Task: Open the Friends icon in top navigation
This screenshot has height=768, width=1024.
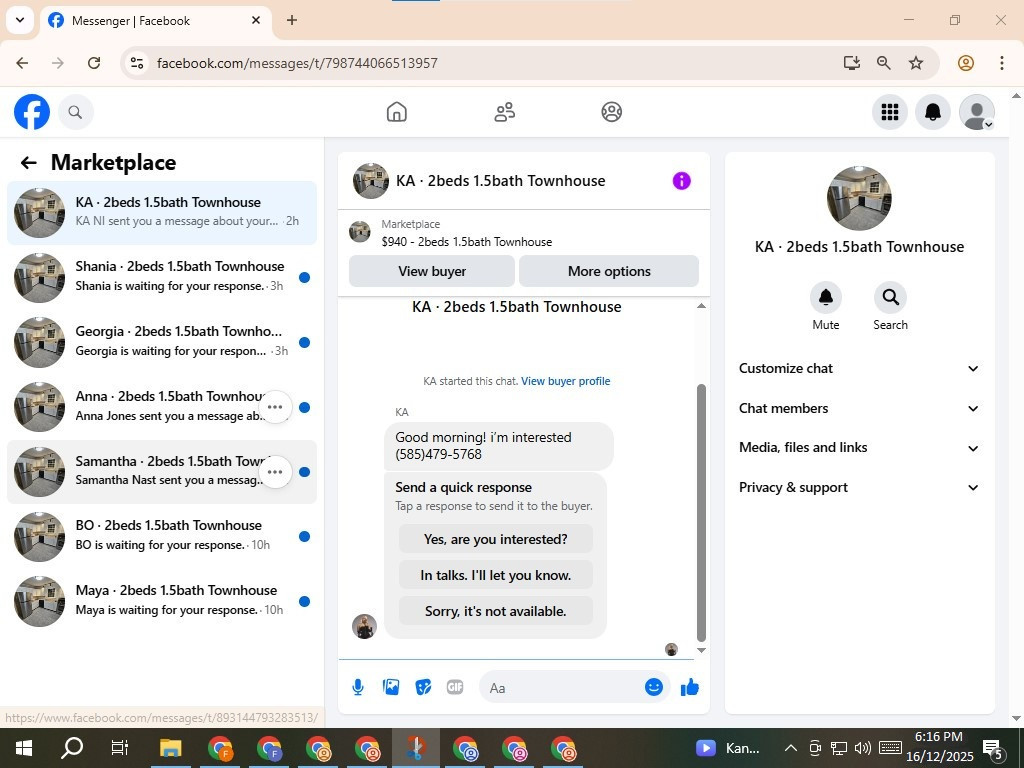Action: pos(504,112)
